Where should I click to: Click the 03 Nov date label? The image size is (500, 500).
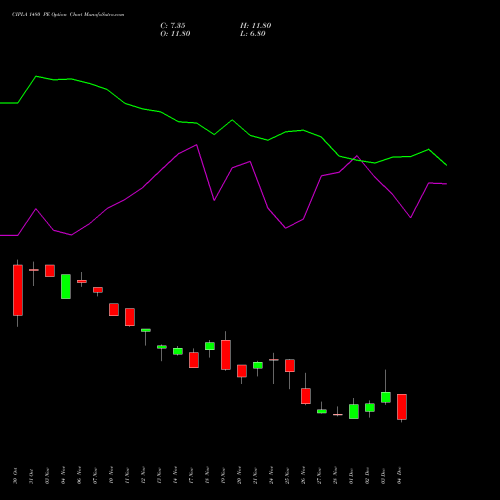click(x=47, y=476)
